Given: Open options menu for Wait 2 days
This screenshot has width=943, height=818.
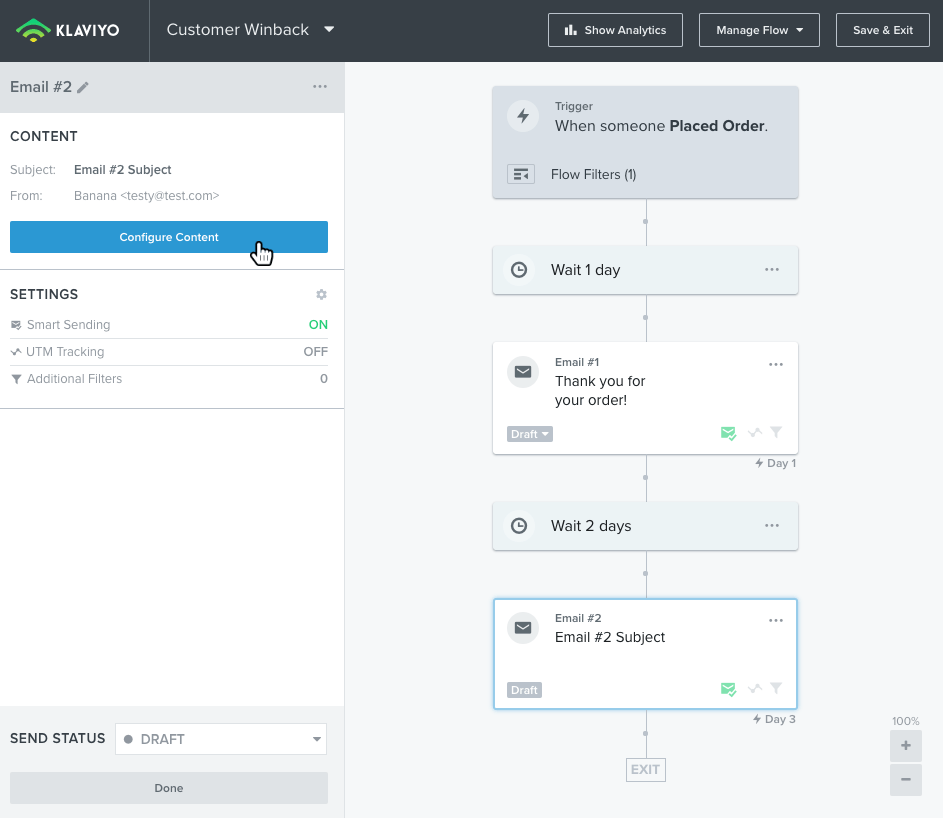Looking at the screenshot, I should point(772,526).
